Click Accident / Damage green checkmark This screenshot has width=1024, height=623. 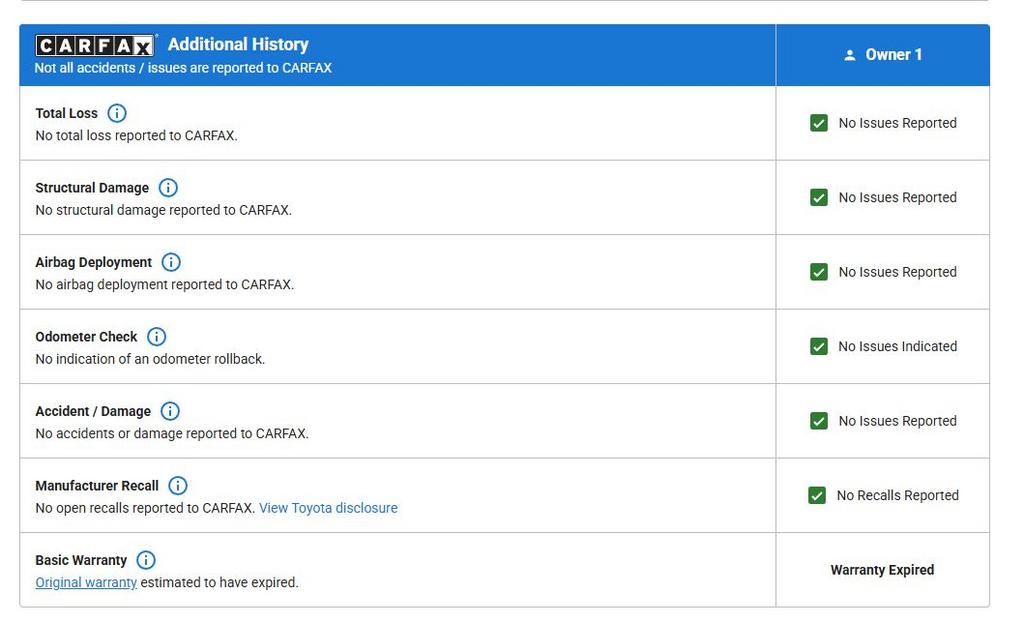click(x=819, y=421)
